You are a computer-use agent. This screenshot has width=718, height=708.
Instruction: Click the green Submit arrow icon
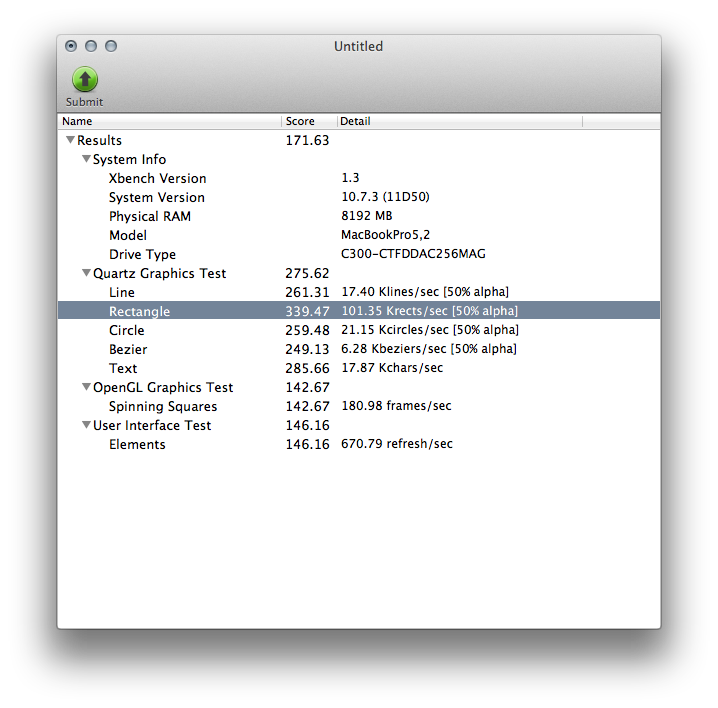coord(85,79)
